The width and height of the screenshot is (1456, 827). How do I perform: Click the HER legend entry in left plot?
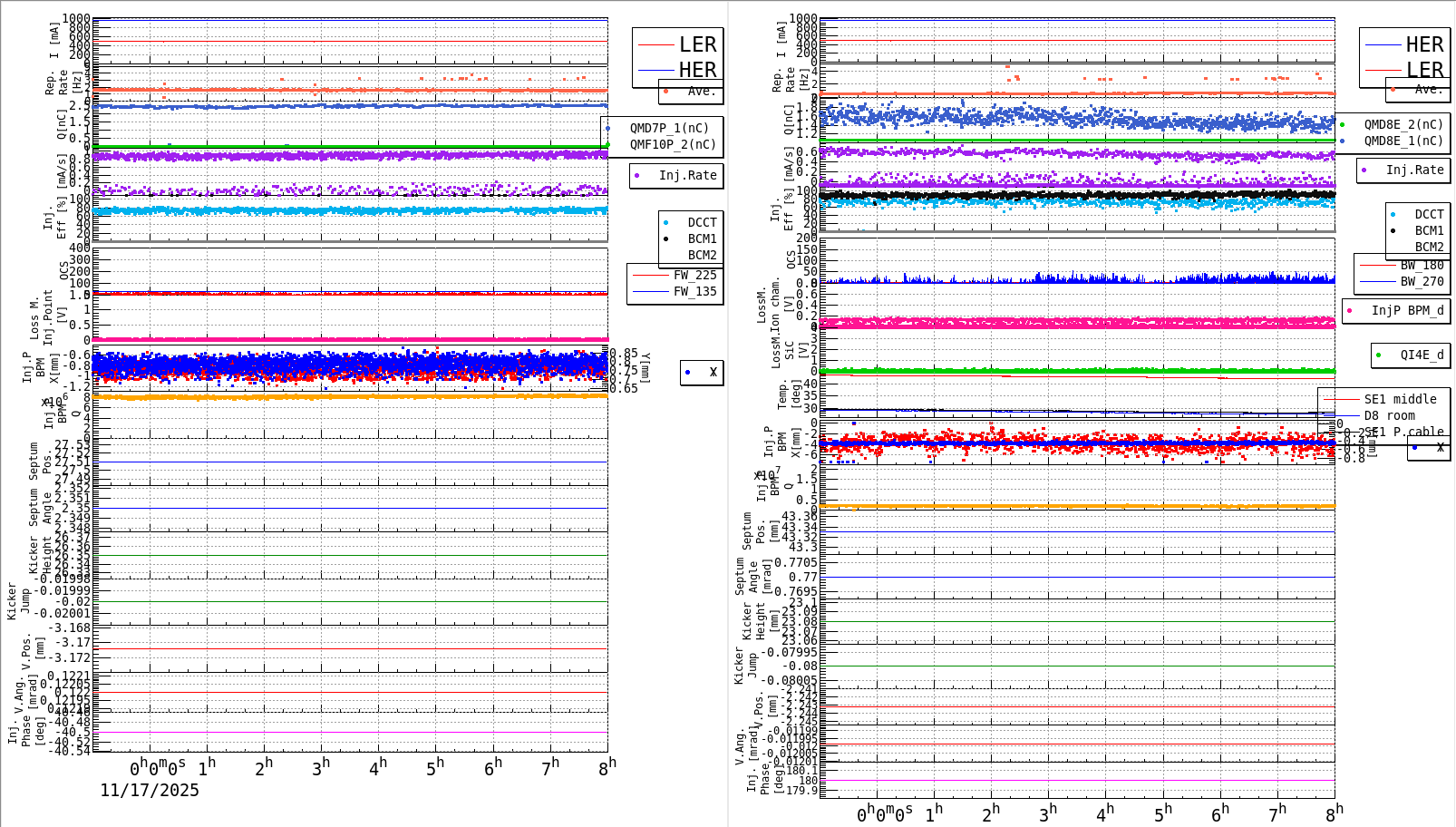click(697, 70)
